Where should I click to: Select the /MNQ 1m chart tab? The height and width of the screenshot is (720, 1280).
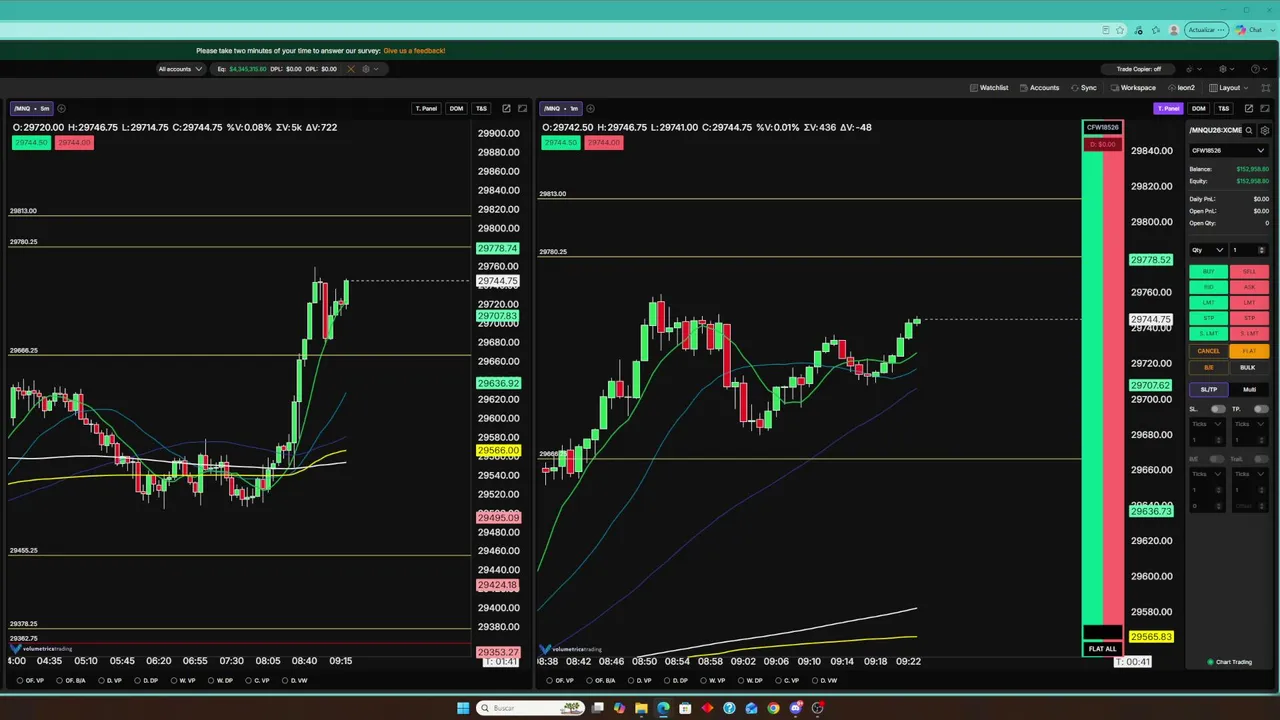561,108
